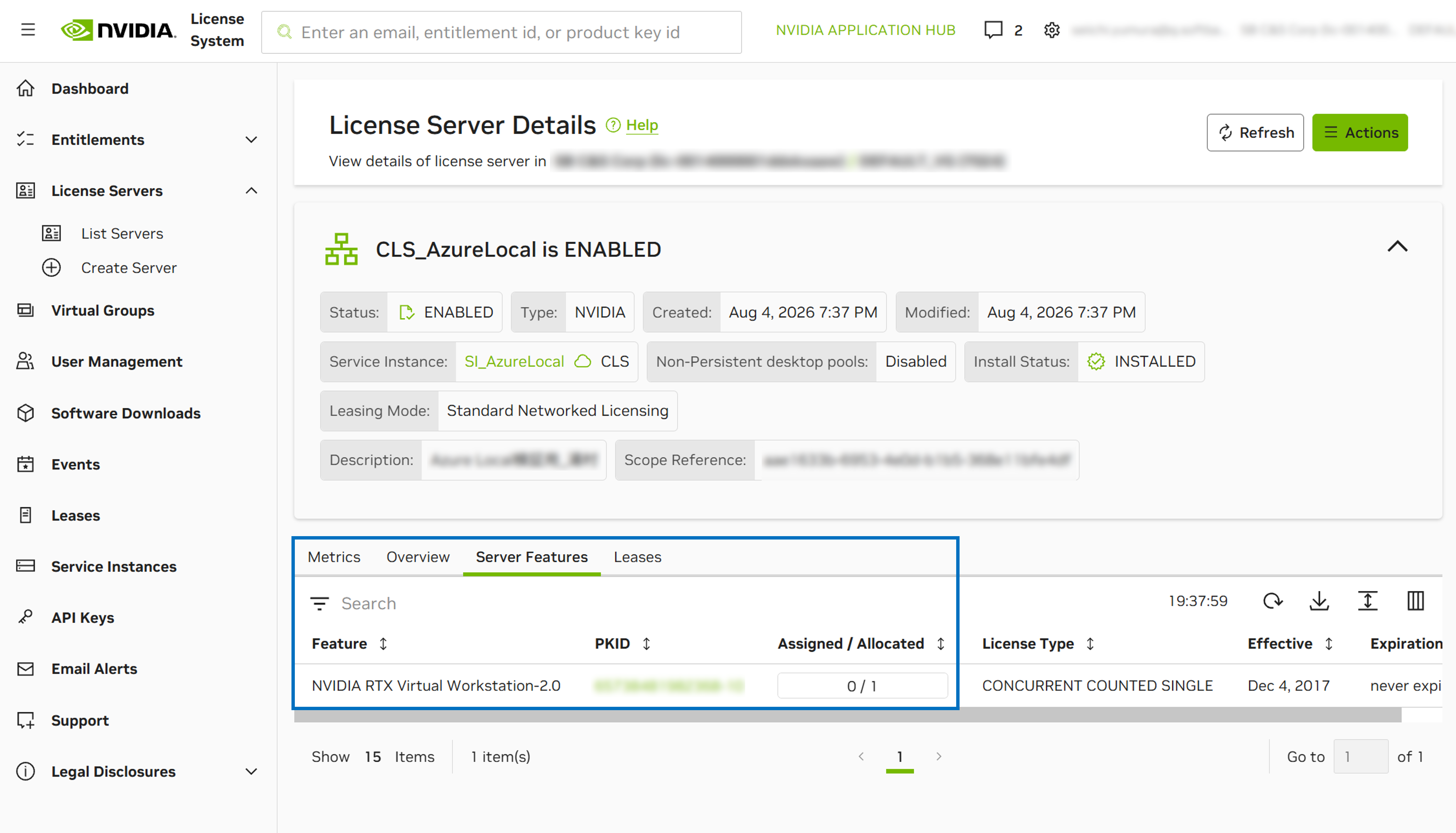
Task: Expand the Legal Disclosures chevron
Action: tap(251, 771)
